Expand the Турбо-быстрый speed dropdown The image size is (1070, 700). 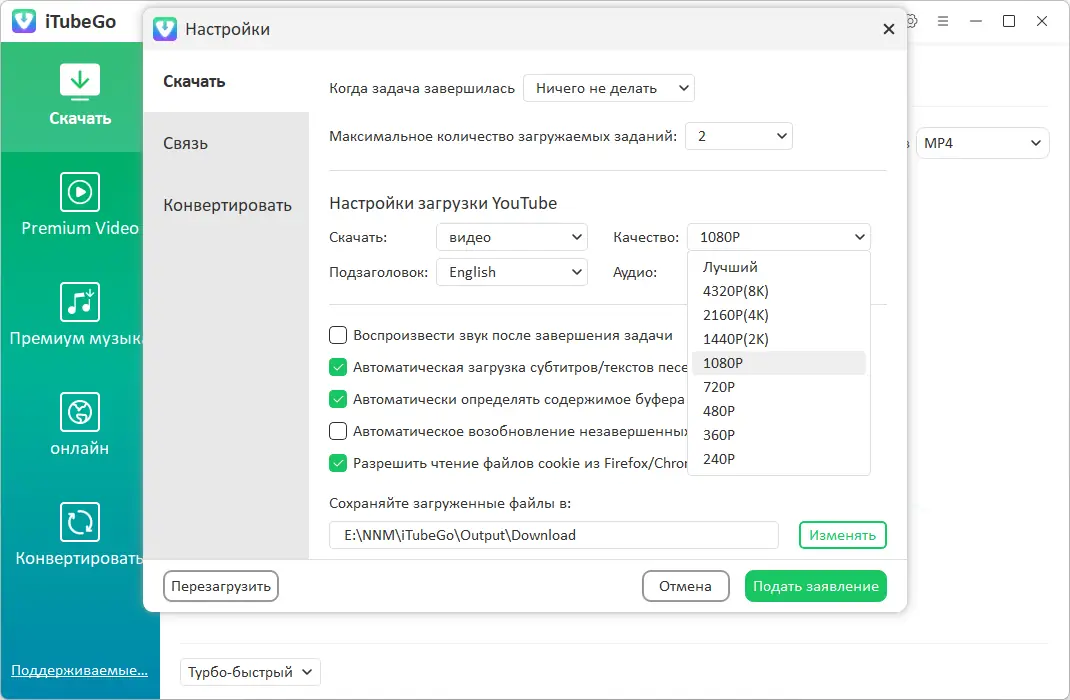[249, 671]
